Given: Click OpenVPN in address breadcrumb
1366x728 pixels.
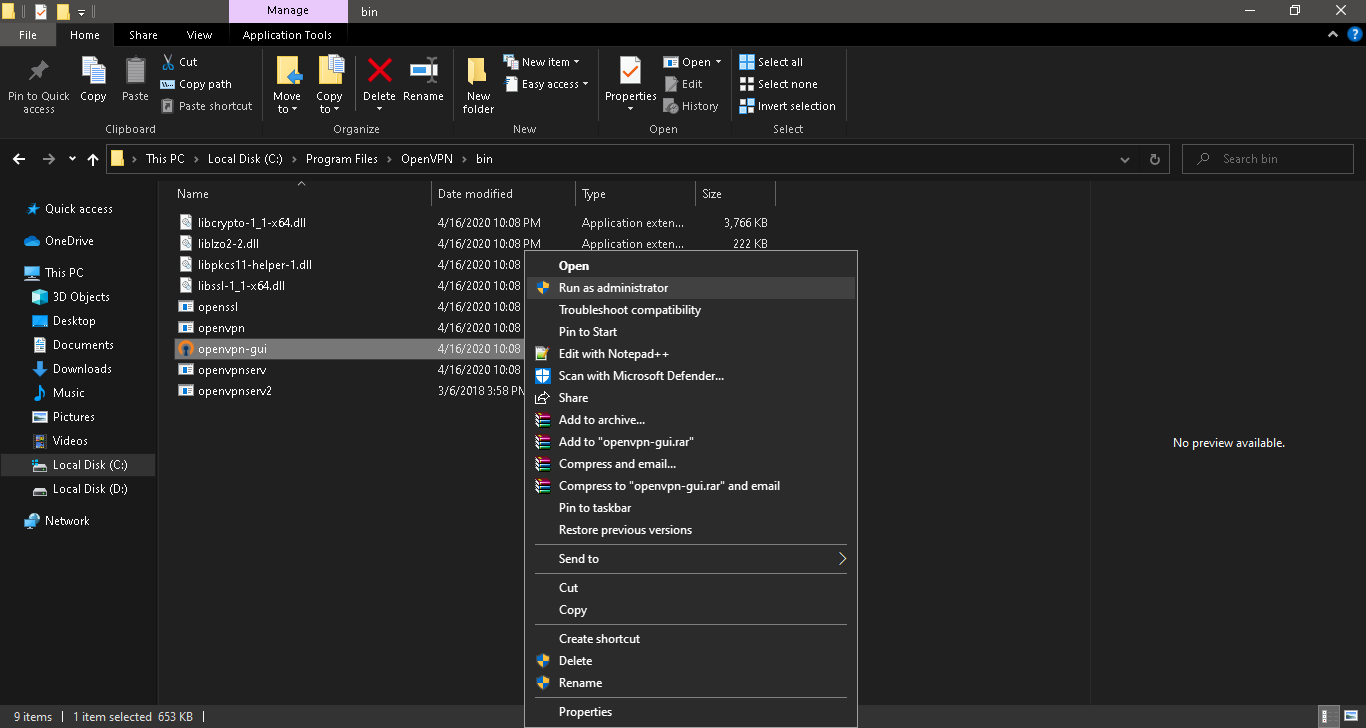Looking at the screenshot, I should 428,159.
